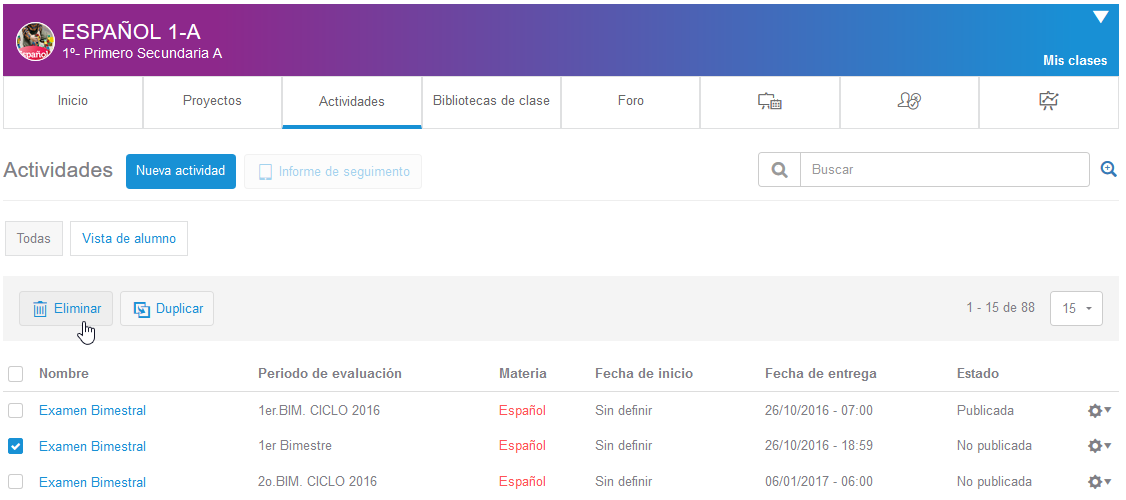Open gear menu for 2o.BIM. CICLO 2016 row
The width and height of the screenshot is (1126, 500).
pos(1099,482)
